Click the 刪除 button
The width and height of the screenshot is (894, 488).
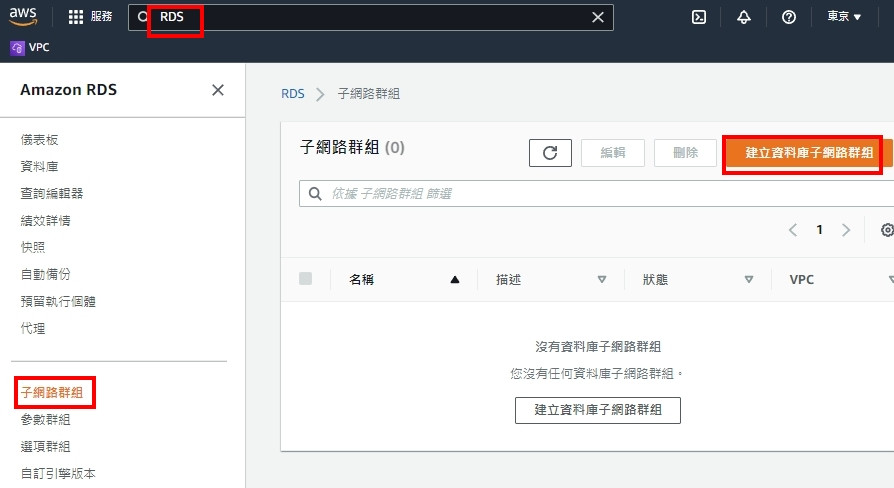click(x=685, y=153)
